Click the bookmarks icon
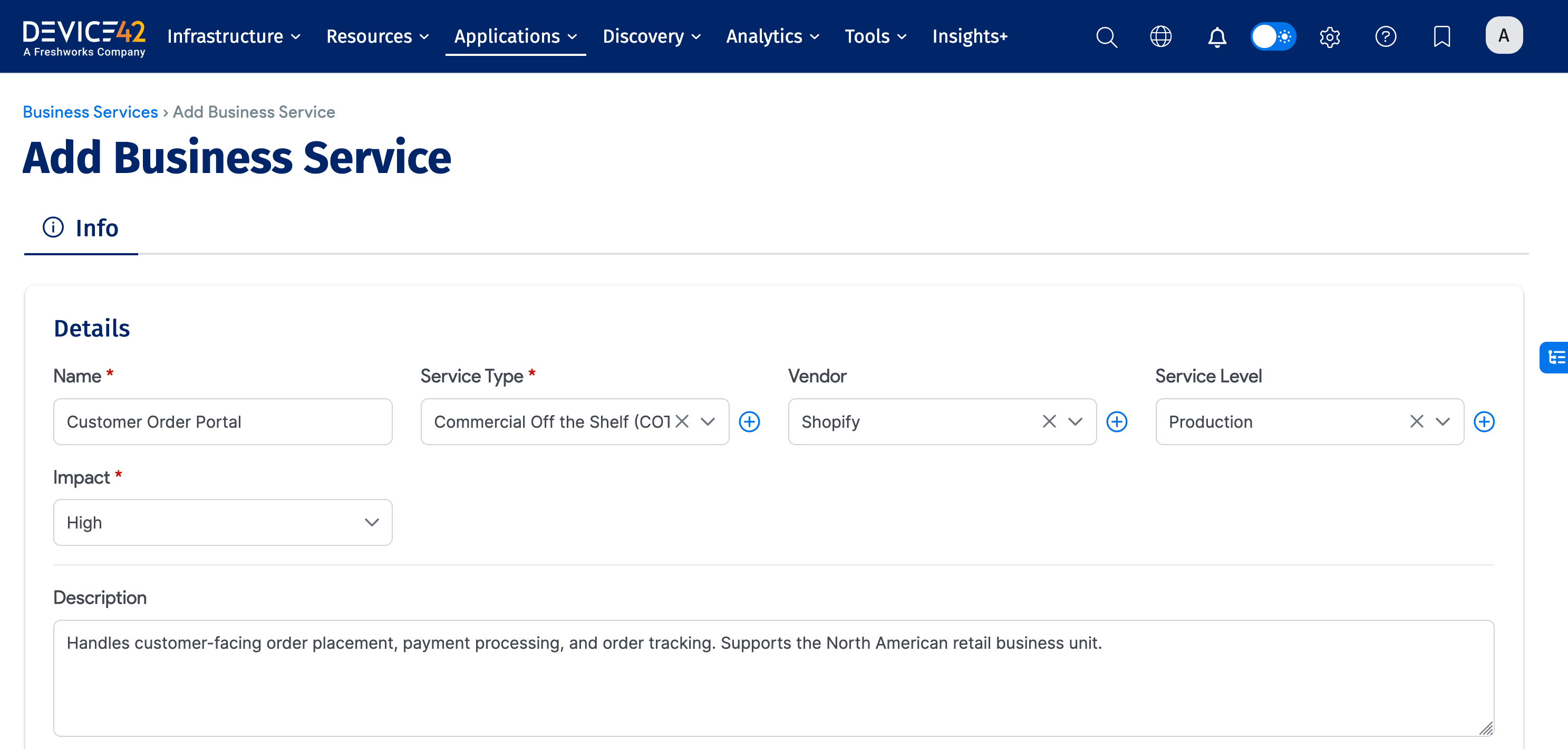 (1442, 36)
